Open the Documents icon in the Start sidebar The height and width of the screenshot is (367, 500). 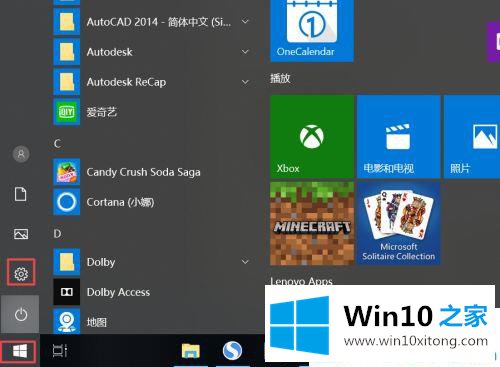21,194
